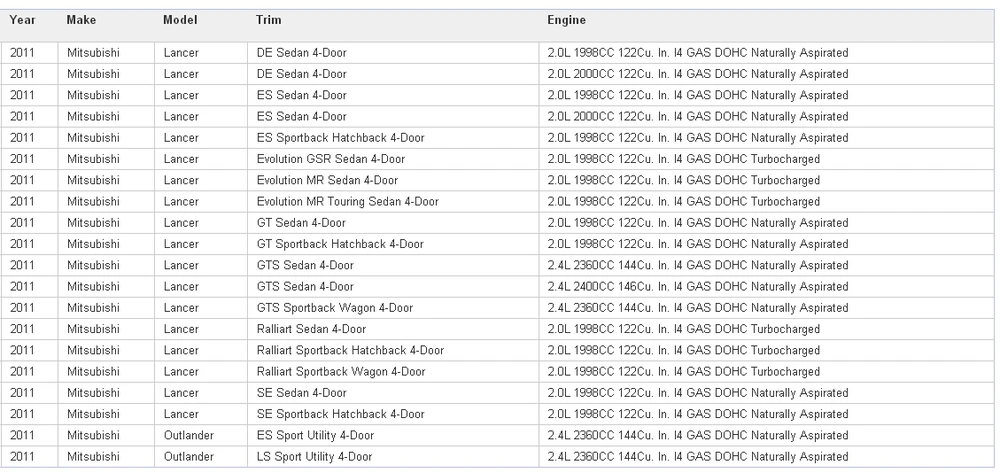Select the Ralliart Sedan 4-Door cell
Image resolution: width=1000 pixels, height=472 pixels.
[x=393, y=329]
